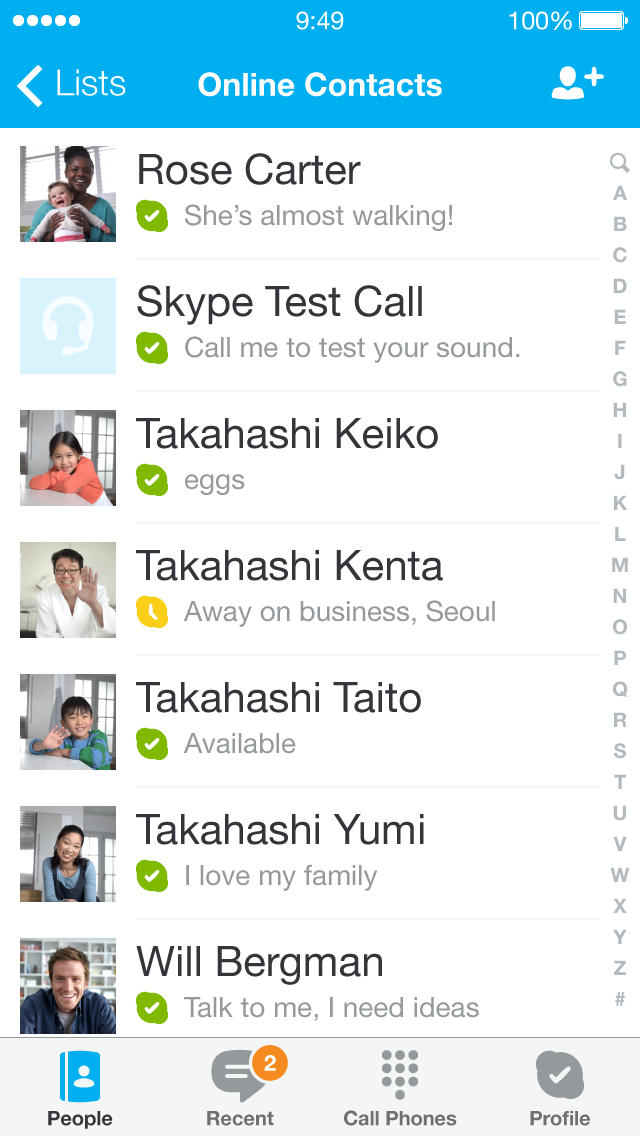Open the Recent conversations tab
Screen dimensions: 640x1136
click(240, 1088)
